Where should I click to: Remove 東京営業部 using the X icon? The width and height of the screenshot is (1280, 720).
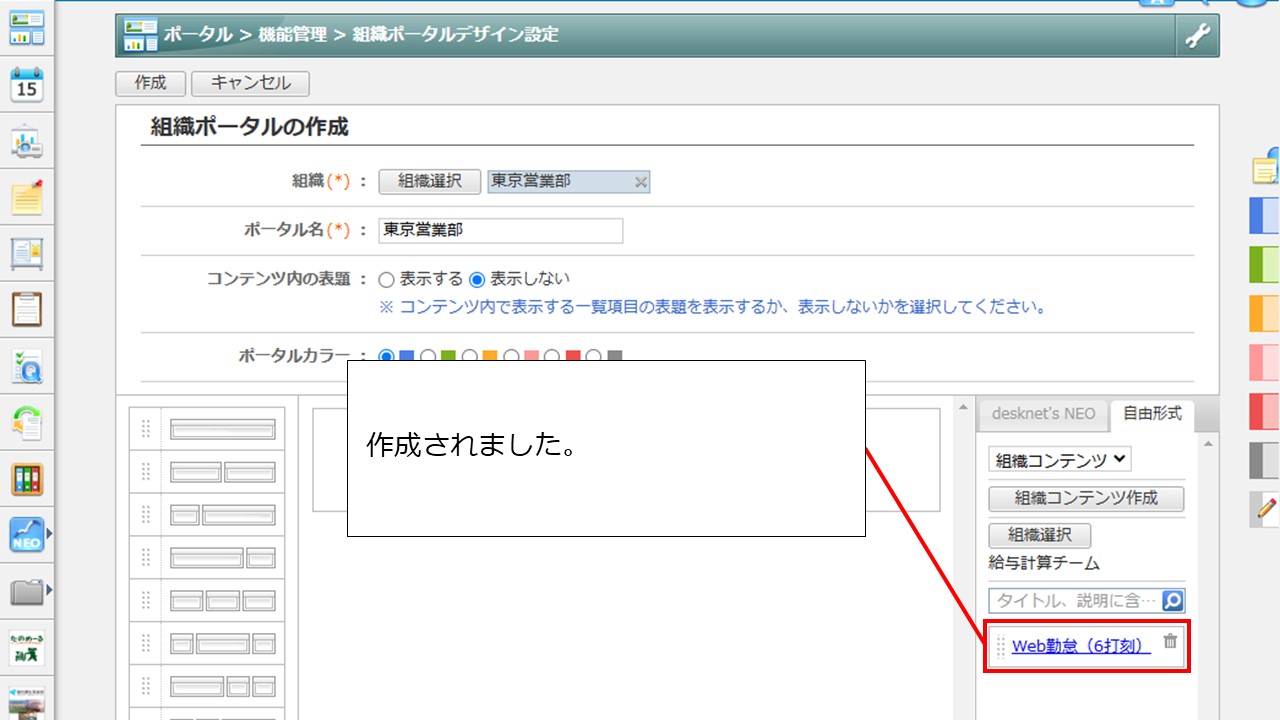pyautogui.click(x=641, y=182)
